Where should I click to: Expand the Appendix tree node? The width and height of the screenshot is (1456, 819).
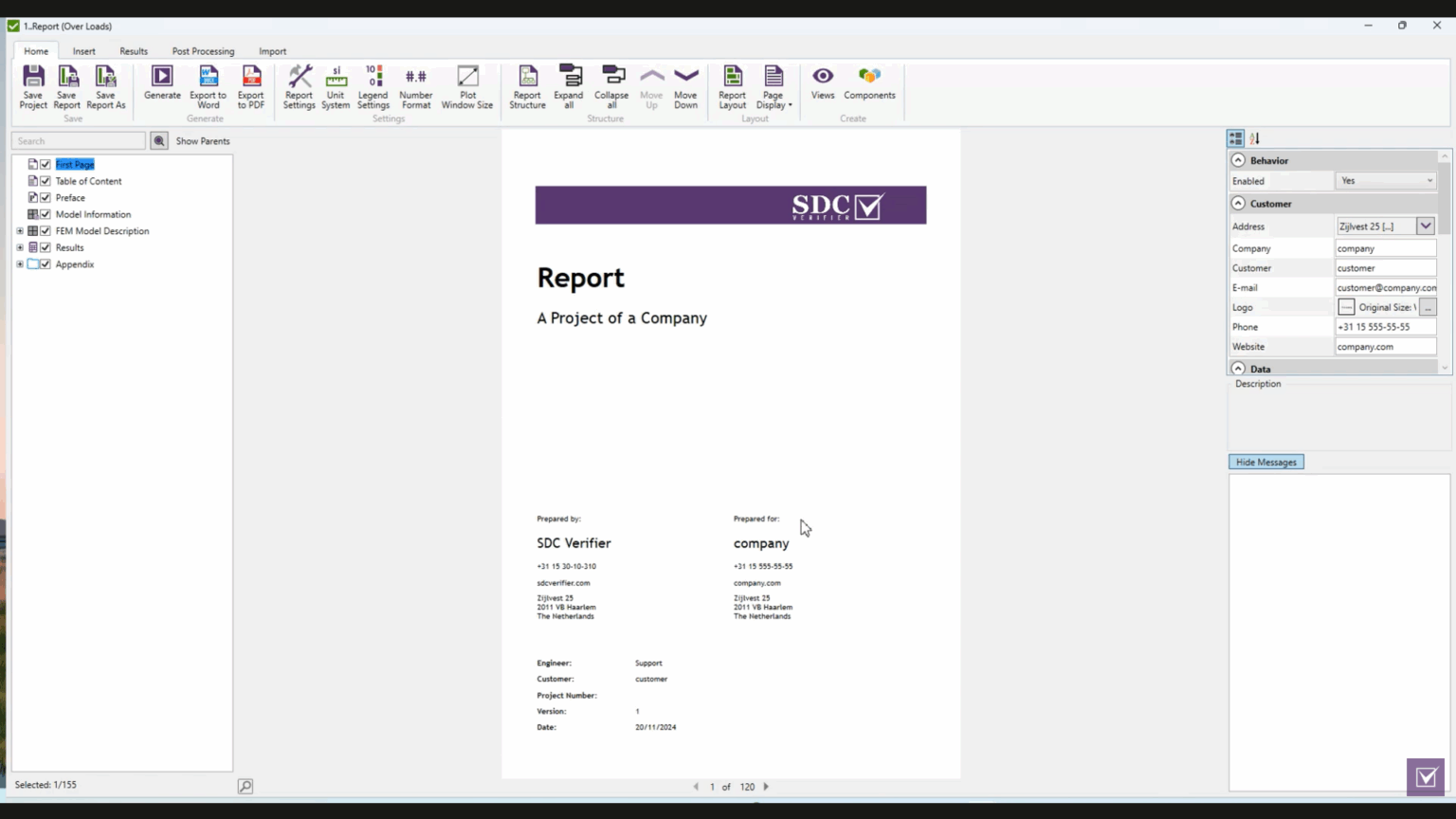click(x=20, y=264)
